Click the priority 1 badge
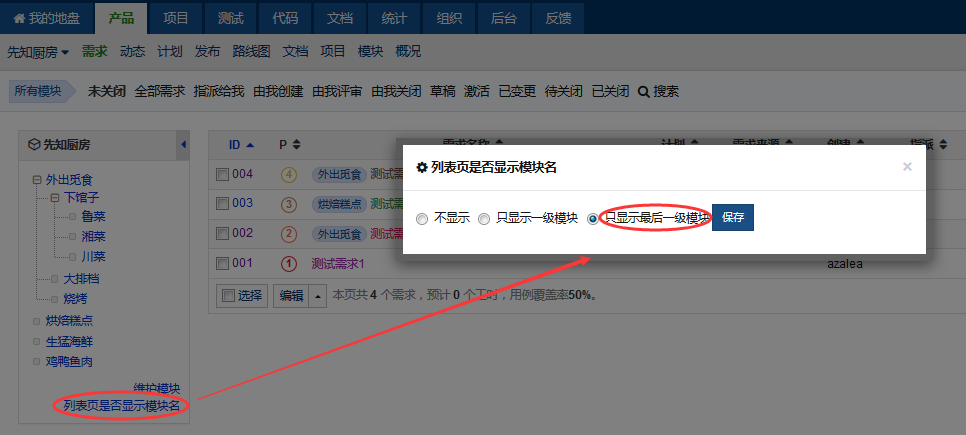The height and width of the screenshot is (435, 966). [289, 264]
